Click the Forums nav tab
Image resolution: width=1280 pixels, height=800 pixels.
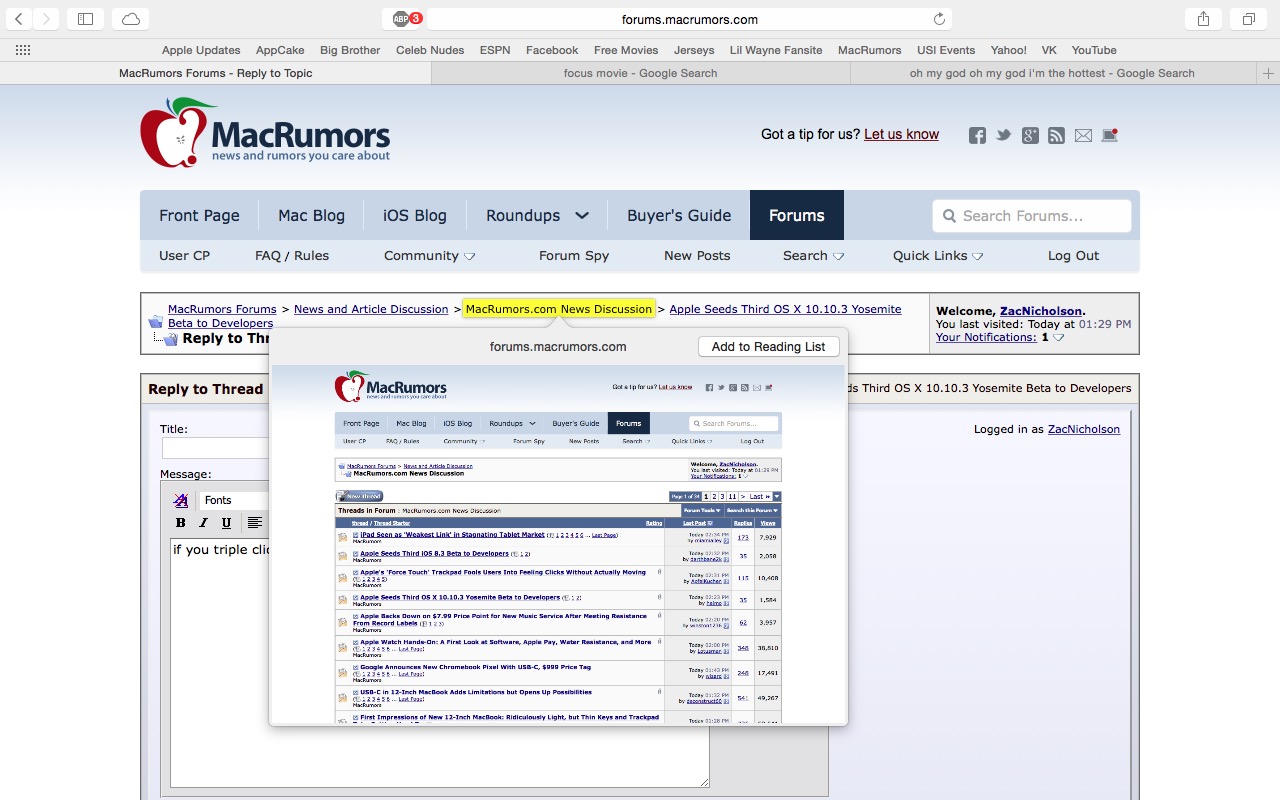click(x=797, y=215)
